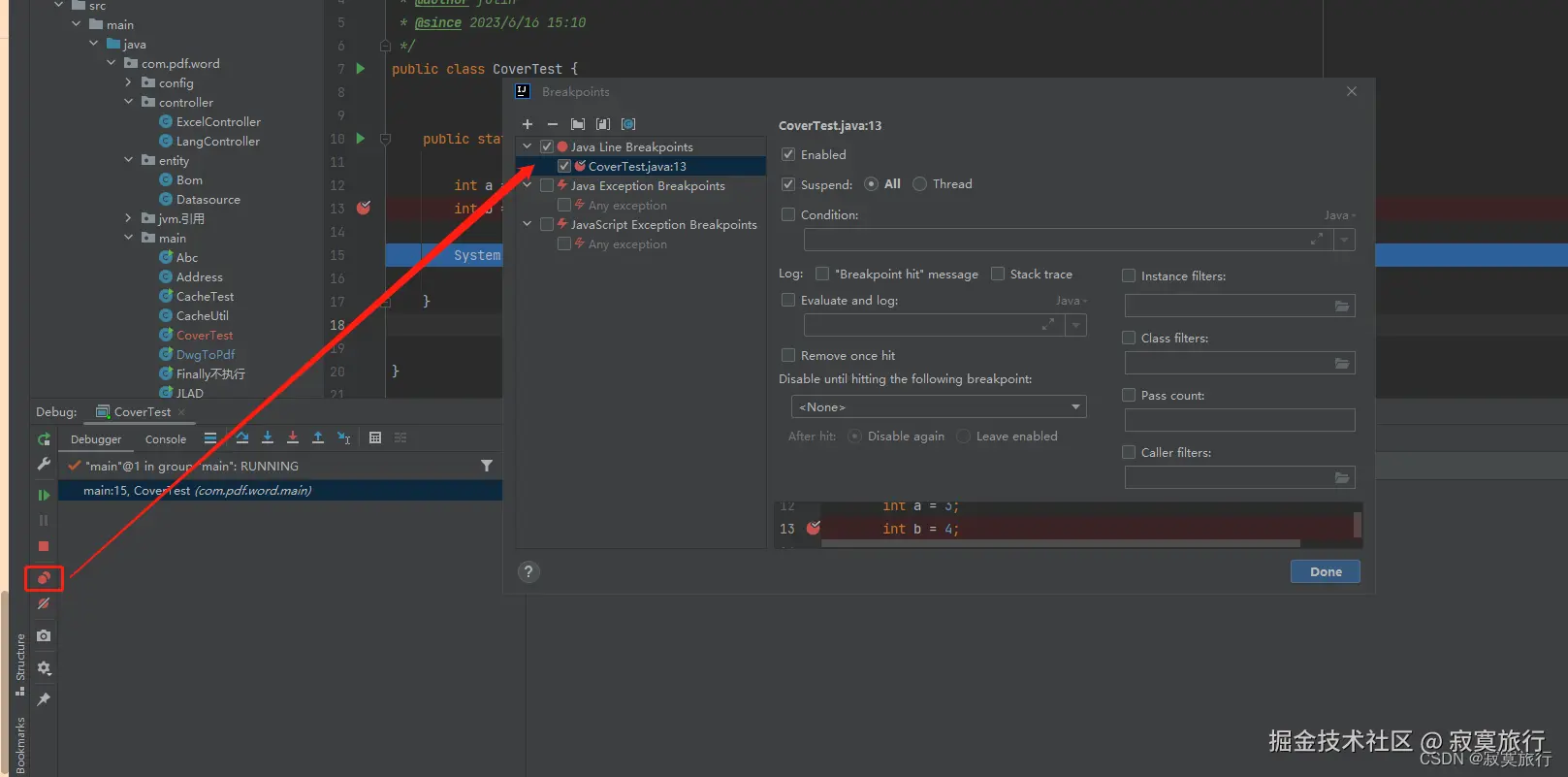Collapse the controller folder in project tree

128,102
